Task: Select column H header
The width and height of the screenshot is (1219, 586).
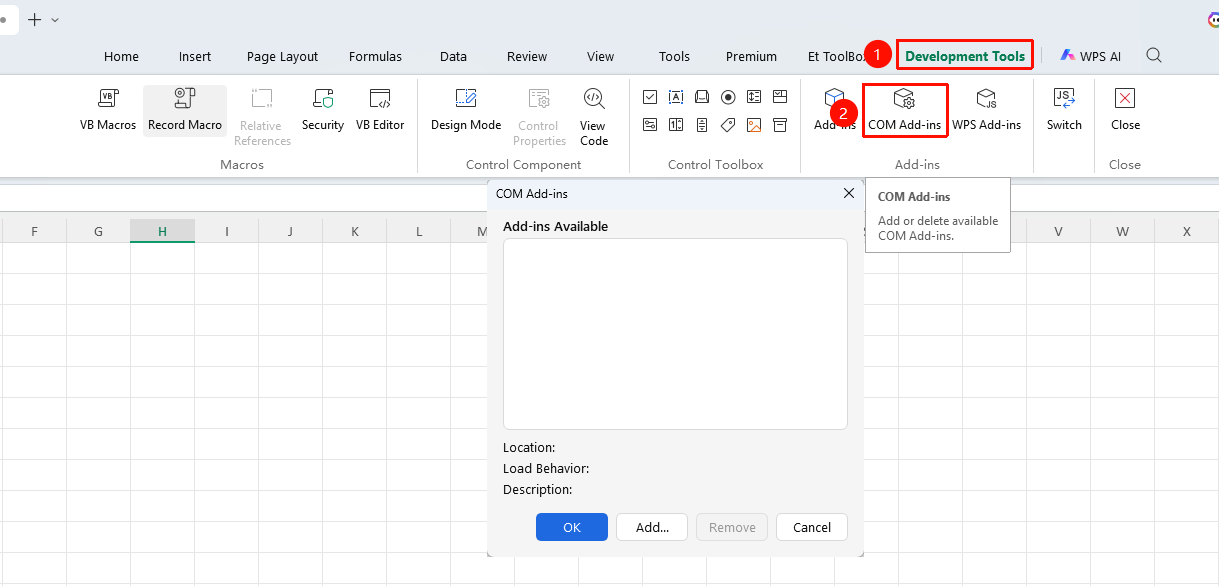Action: [162, 232]
